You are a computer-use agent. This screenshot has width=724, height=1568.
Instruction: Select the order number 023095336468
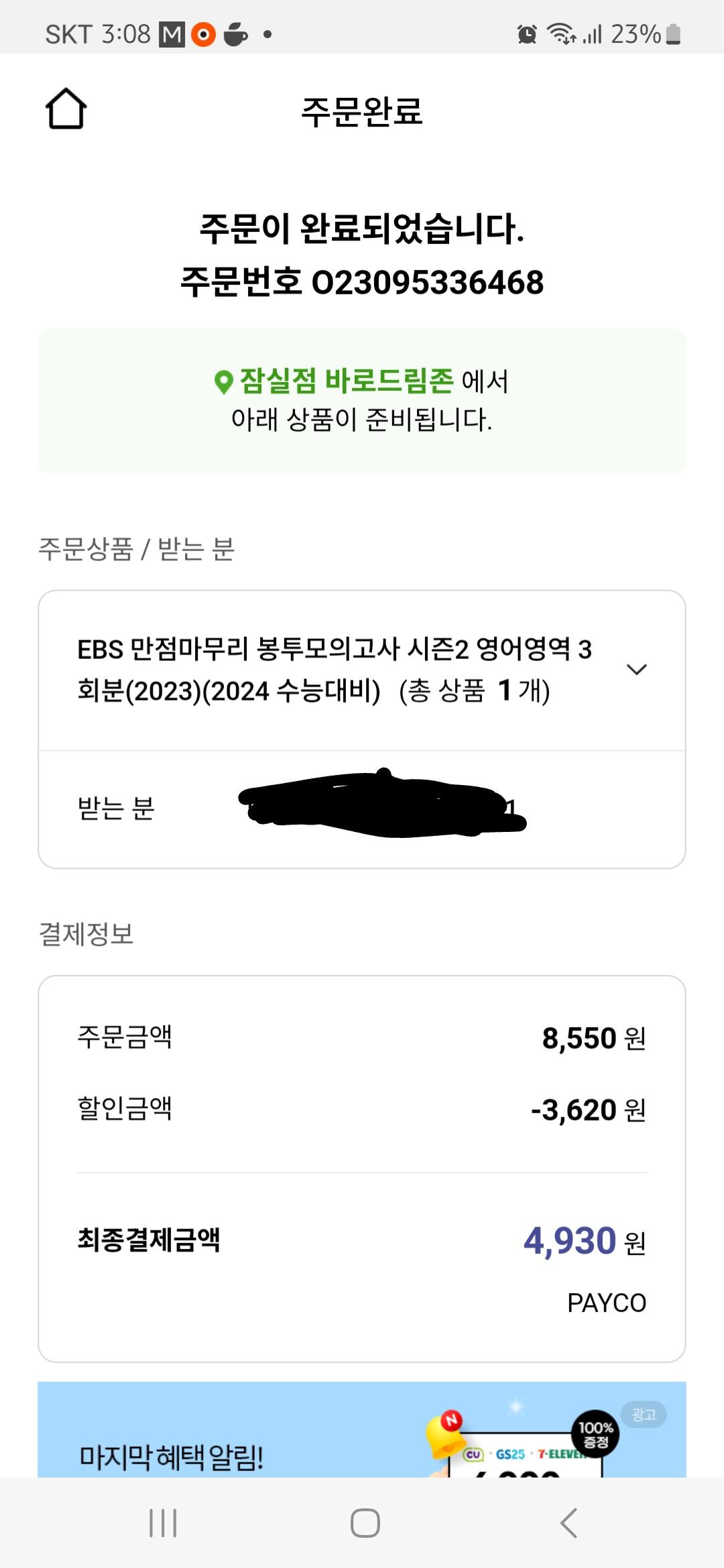pos(428,282)
